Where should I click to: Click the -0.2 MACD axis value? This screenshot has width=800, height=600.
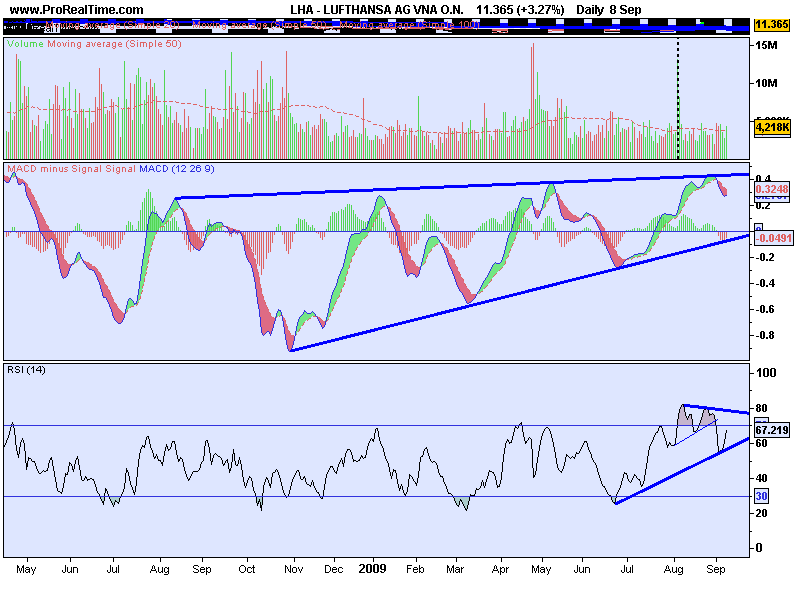point(765,257)
